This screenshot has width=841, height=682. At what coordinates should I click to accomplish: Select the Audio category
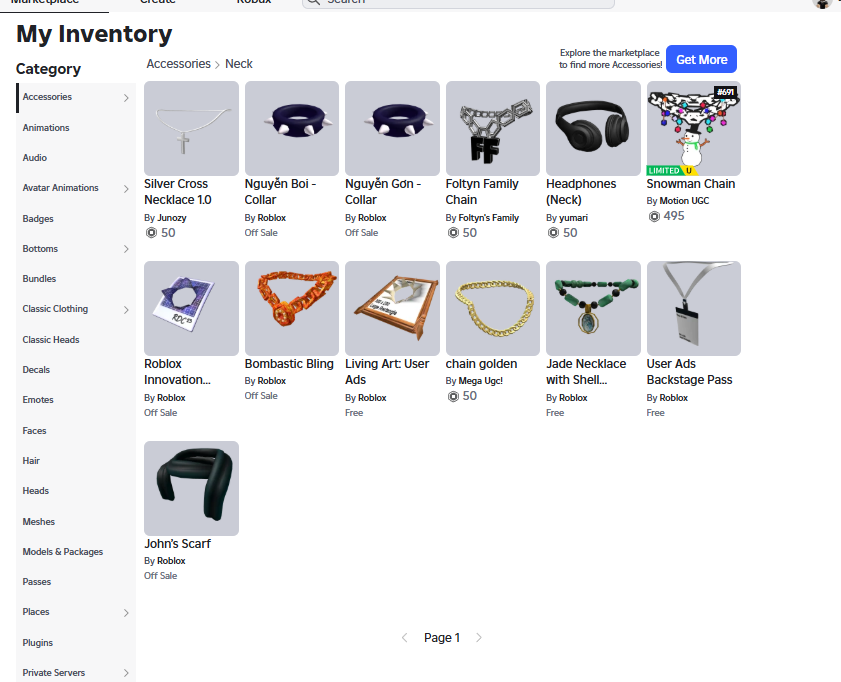[x=35, y=158]
